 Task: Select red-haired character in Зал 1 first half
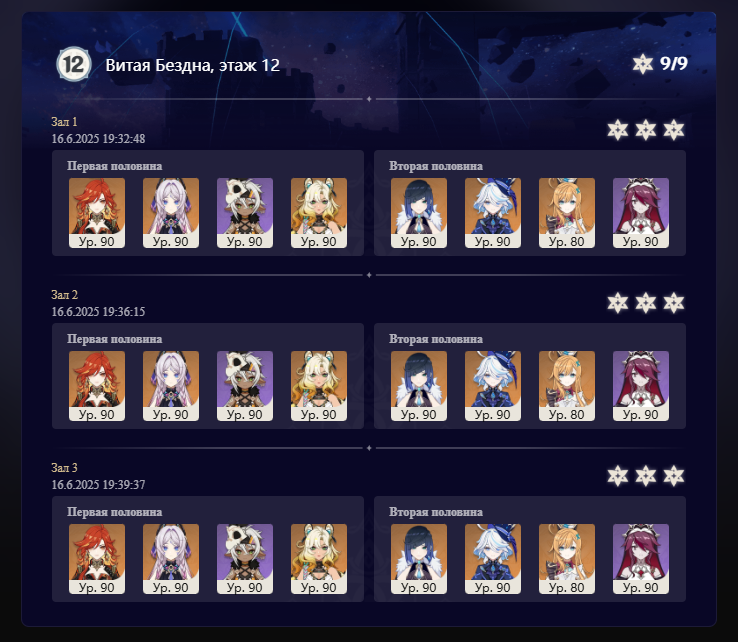point(97,213)
